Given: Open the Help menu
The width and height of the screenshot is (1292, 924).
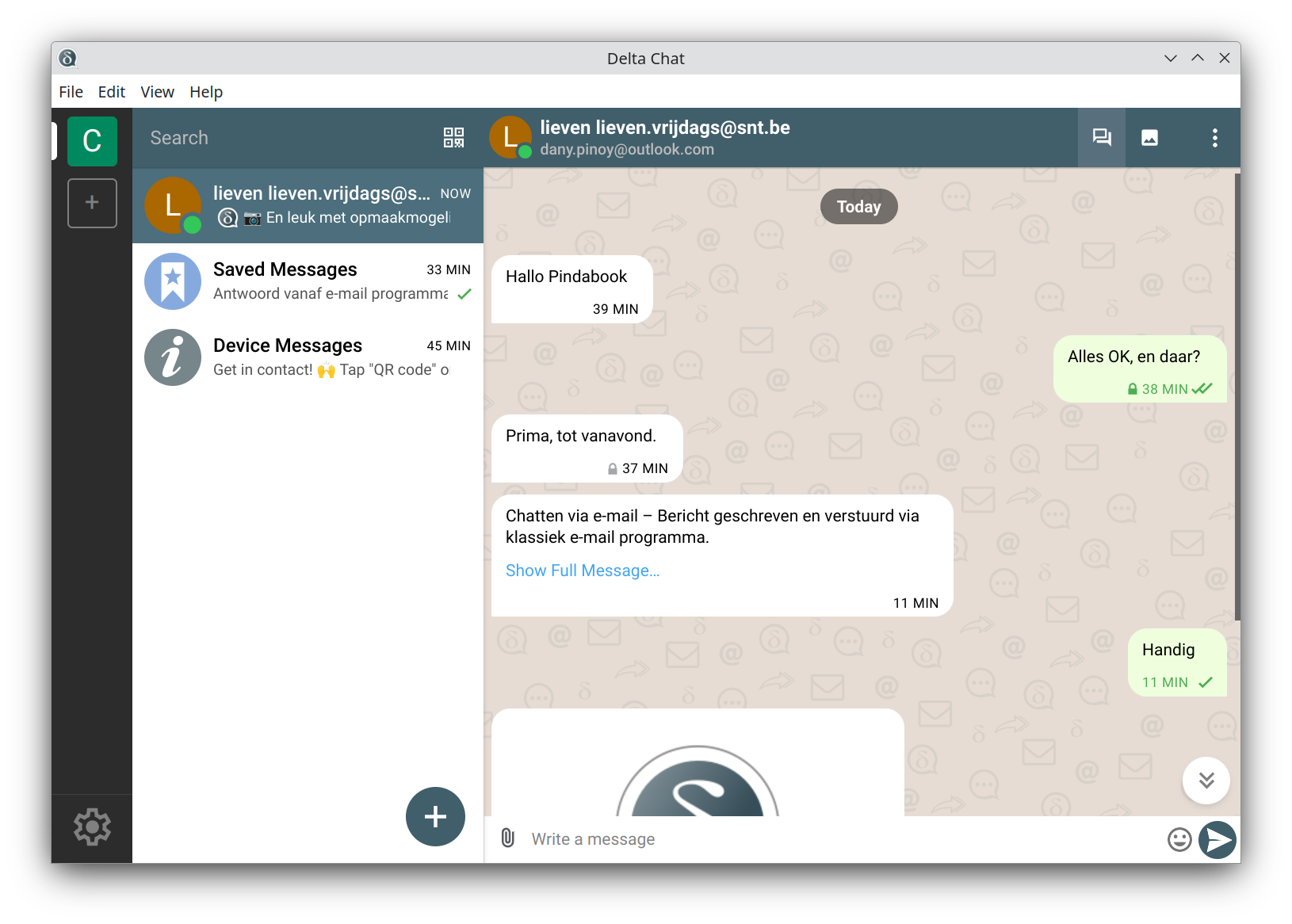Looking at the screenshot, I should click(206, 92).
